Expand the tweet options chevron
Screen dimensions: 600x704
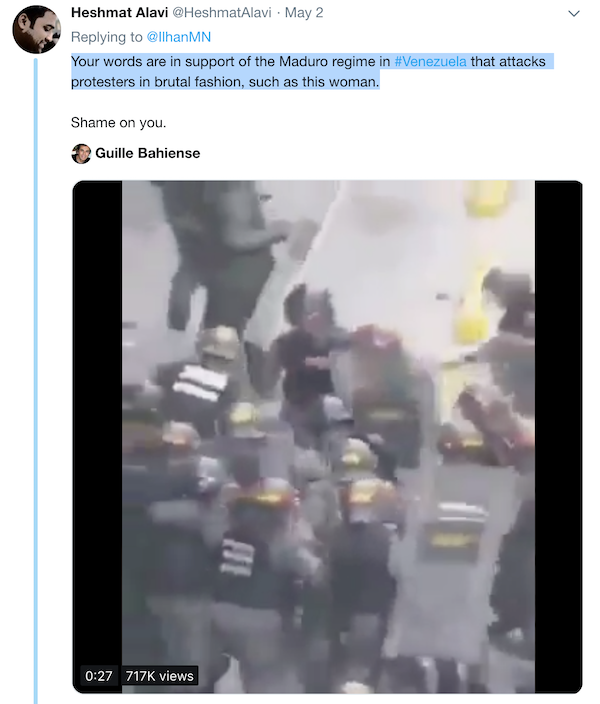[574, 14]
